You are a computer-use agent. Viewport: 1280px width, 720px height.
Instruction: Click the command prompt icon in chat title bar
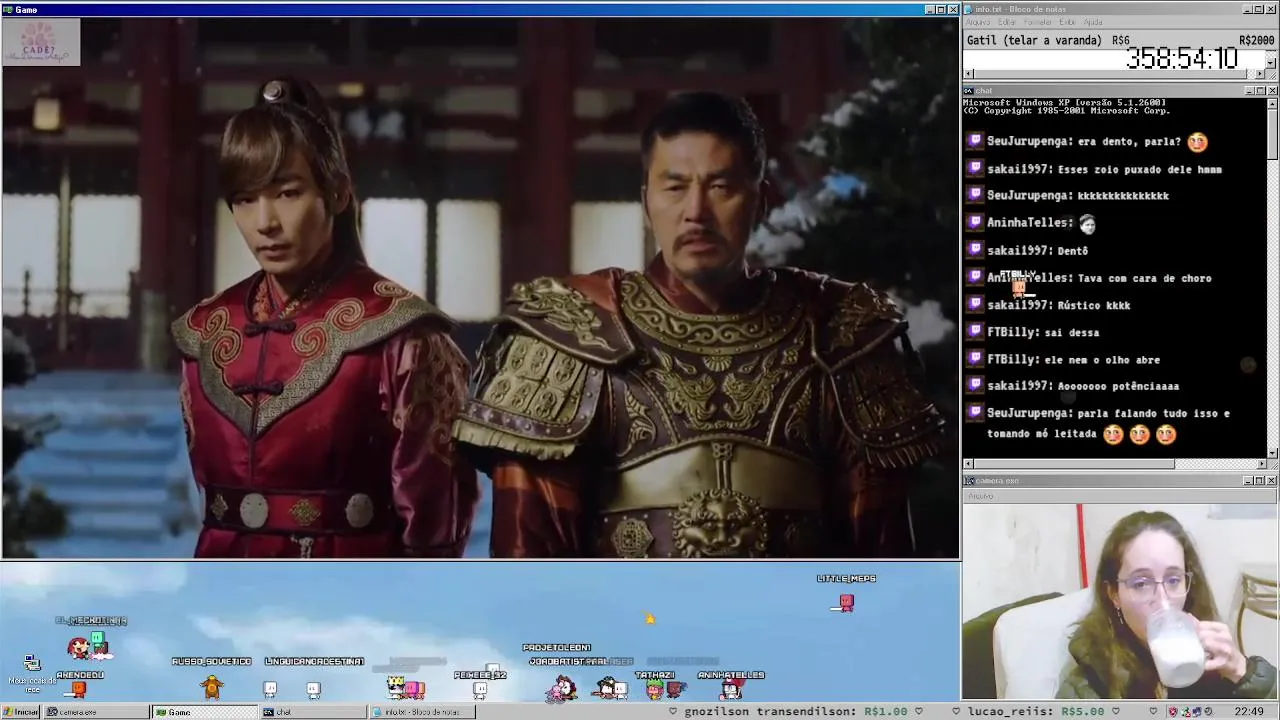click(x=969, y=91)
